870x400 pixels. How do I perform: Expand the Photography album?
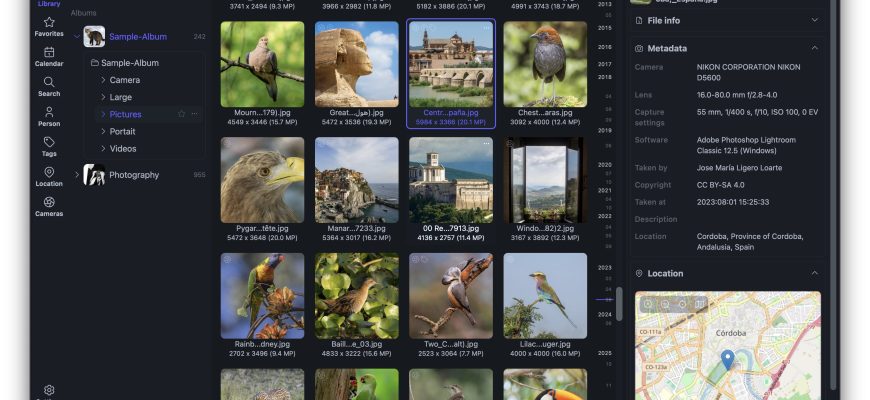pos(77,175)
